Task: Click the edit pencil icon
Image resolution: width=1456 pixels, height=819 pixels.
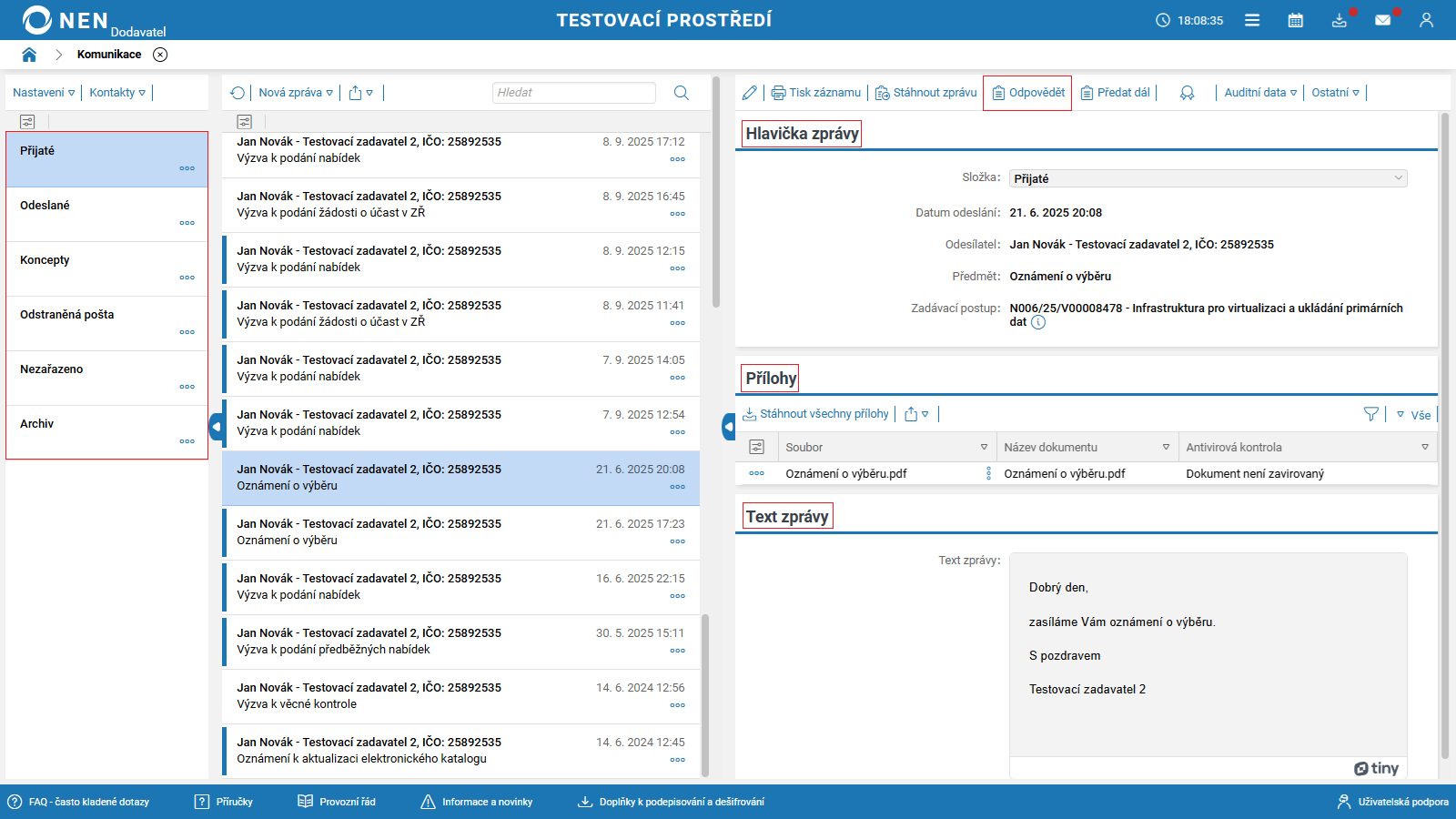Action: [749, 93]
